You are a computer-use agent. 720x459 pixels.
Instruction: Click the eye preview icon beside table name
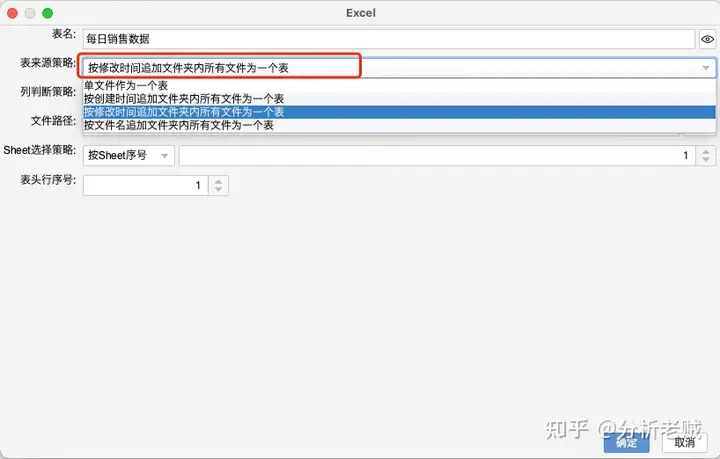(707, 39)
